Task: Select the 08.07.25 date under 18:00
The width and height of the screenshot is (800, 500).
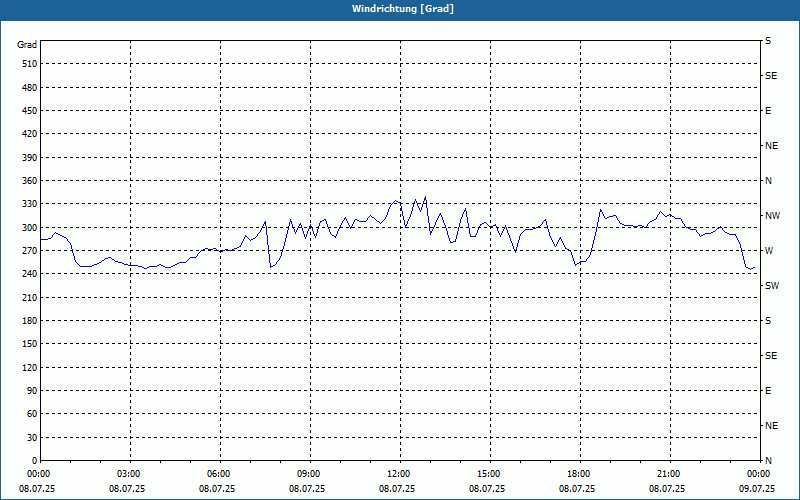Action: click(x=577, y=489)
